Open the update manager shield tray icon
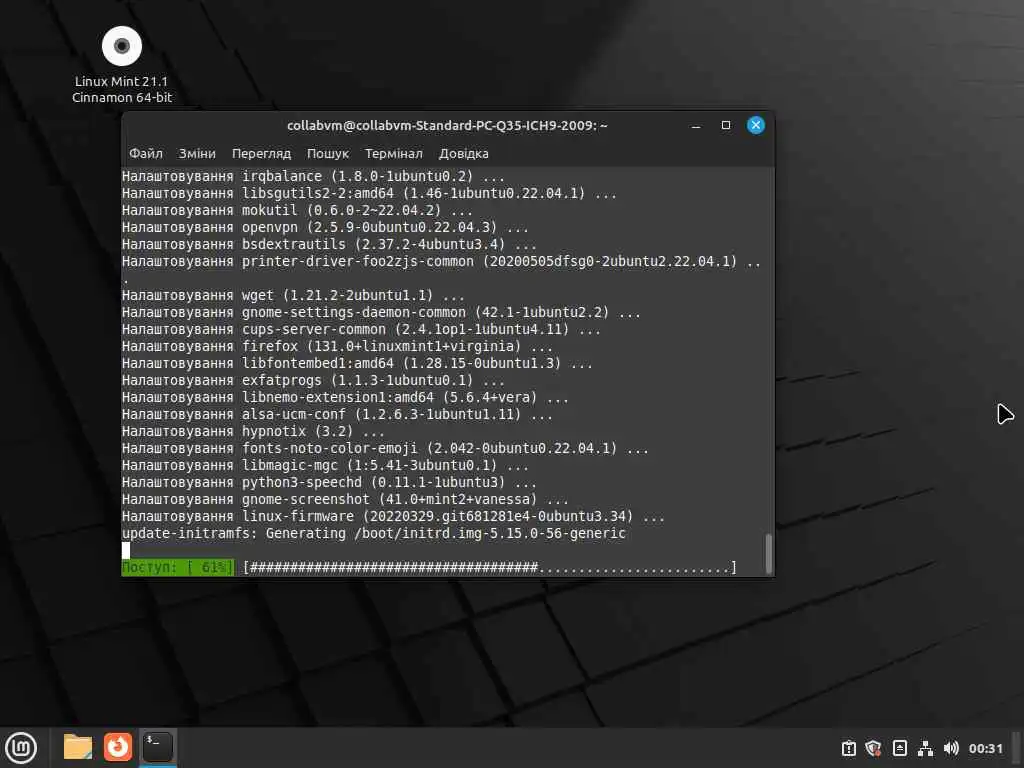This screenshot has width=1024, height=768. 873,748
